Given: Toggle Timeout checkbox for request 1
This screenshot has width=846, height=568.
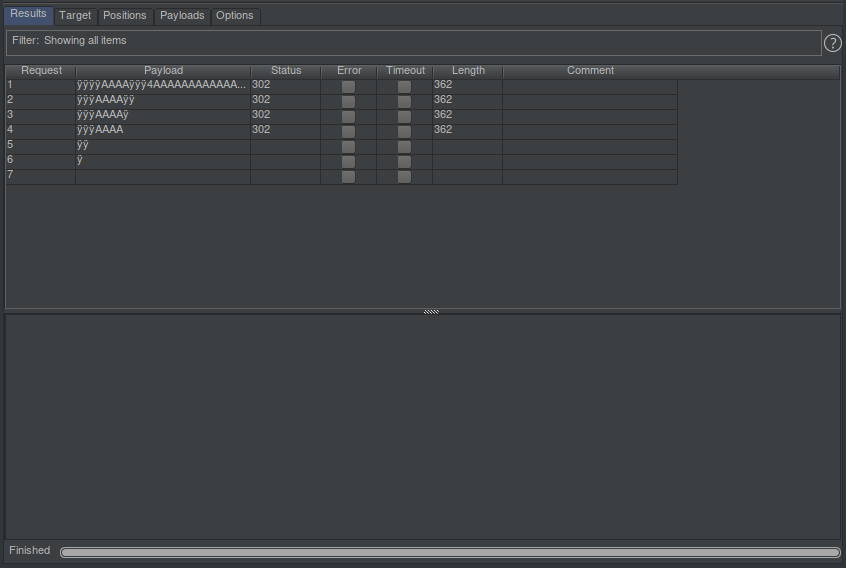Looking at the screenshot, I should pos(404,87).
